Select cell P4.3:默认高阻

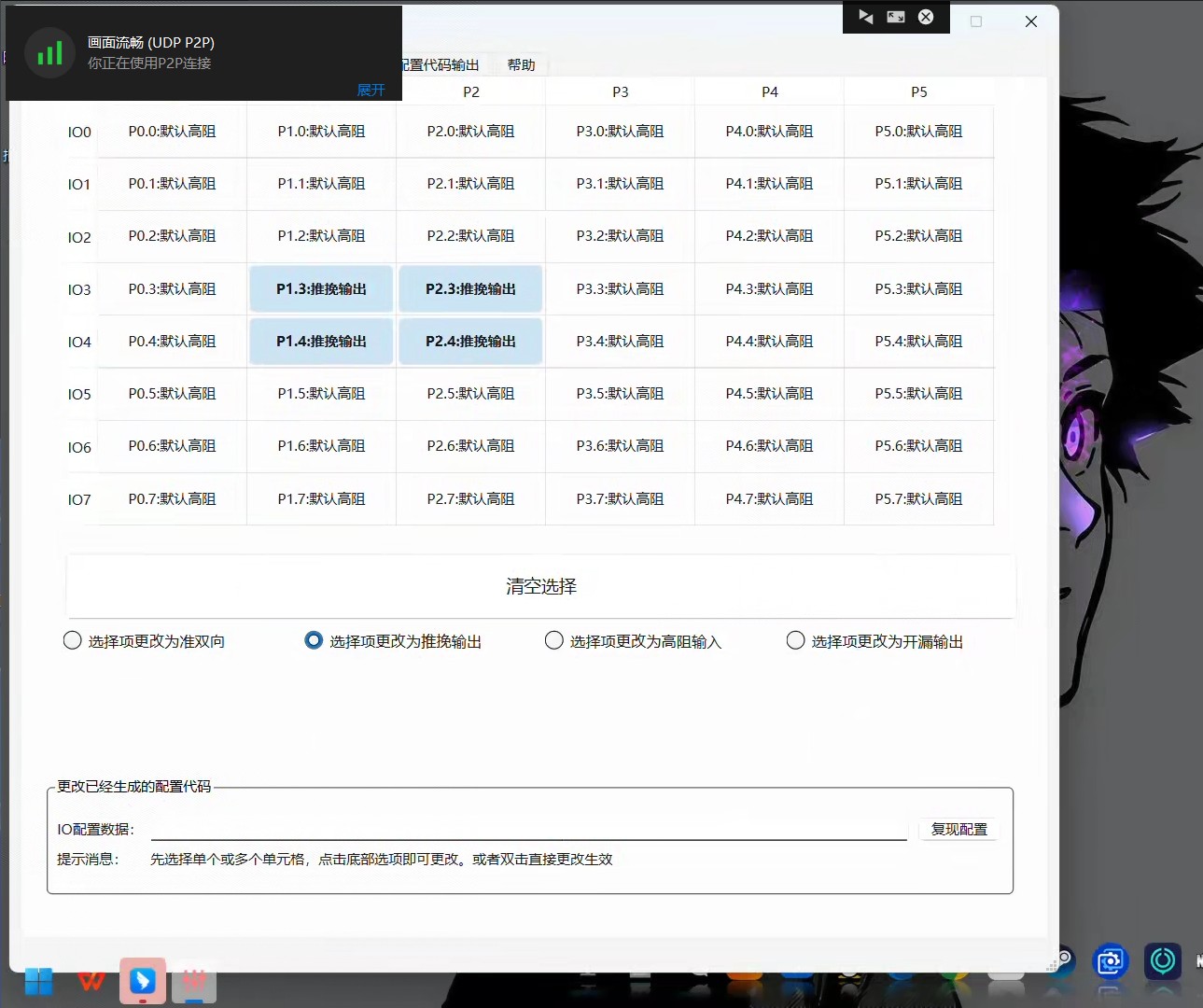769,289
